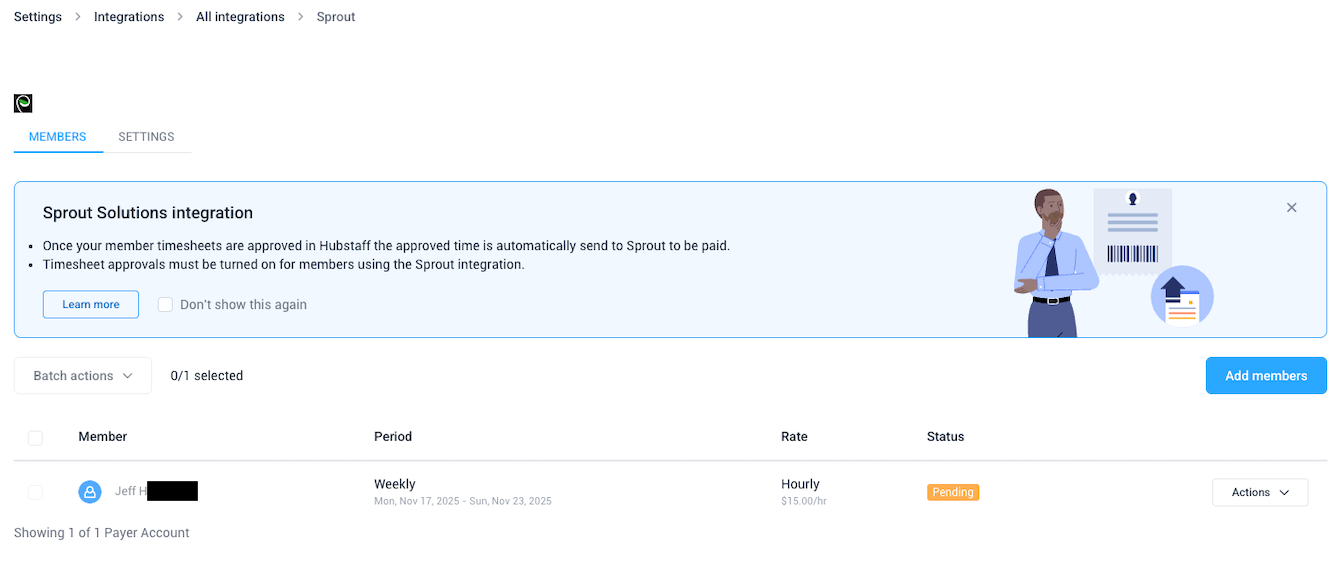Click the Learn more button
Viewport: 1339px width, 564px height.
point(91,305)
